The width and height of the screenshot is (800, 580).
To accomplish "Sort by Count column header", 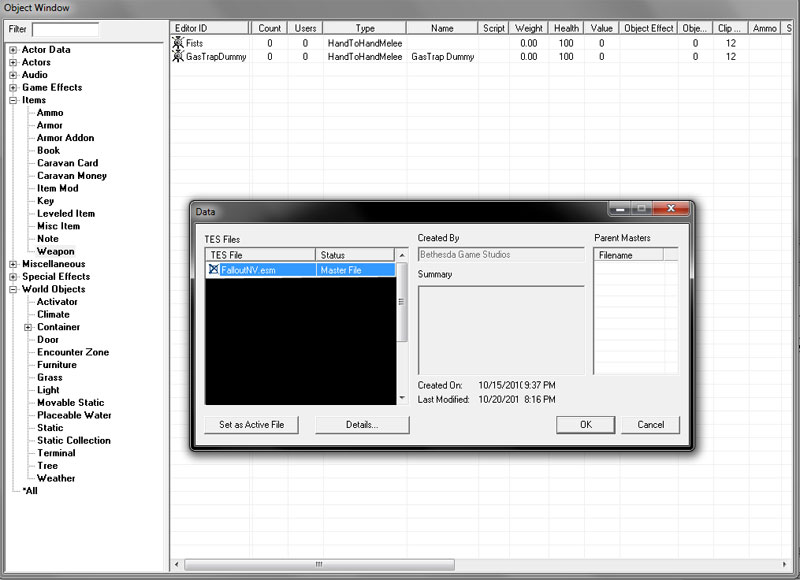I will point(269,28).
